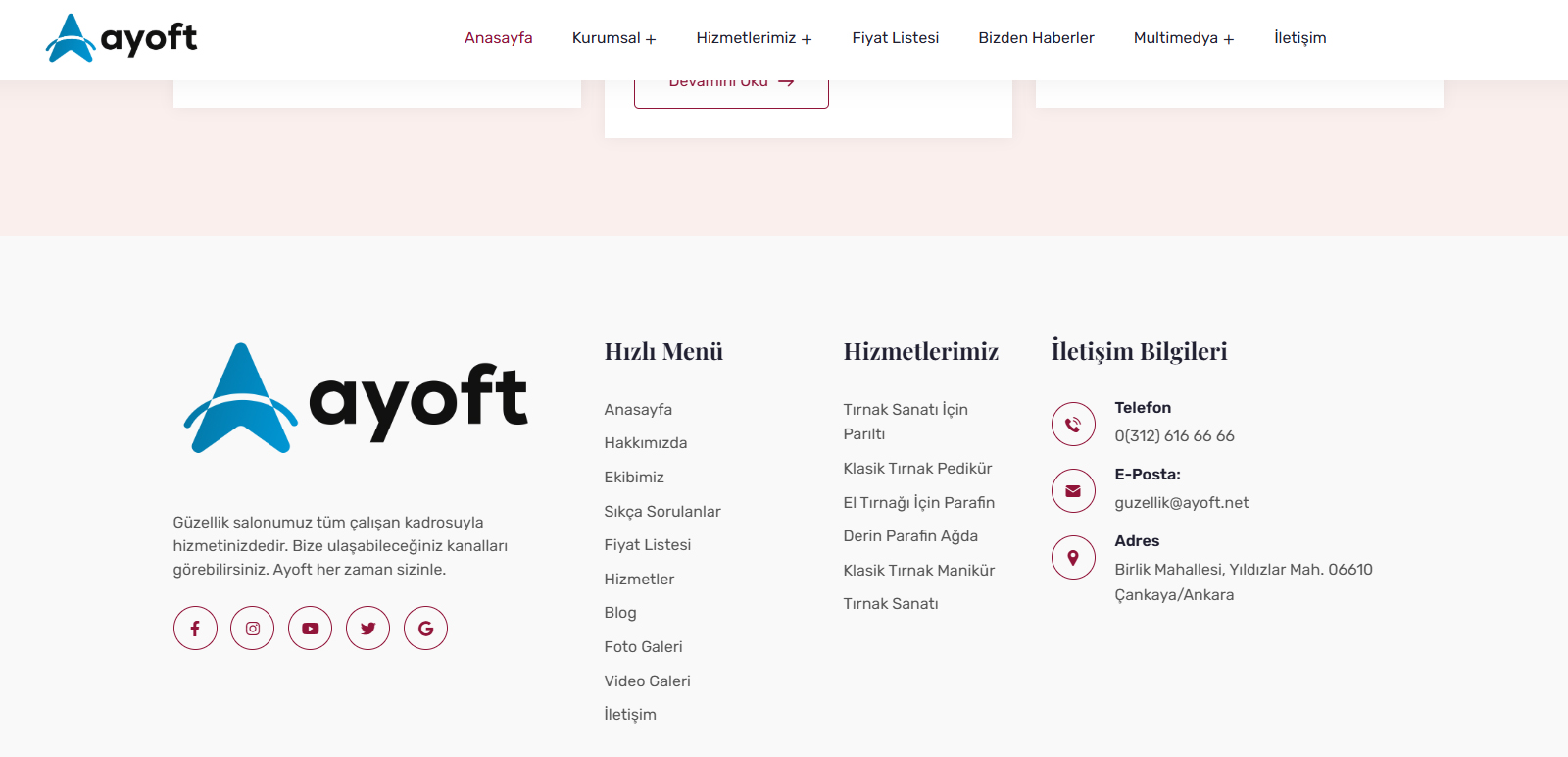This screenshot has height=757, width=1568.
Task: Click the Telefon label
Action: pos(1143,408)
